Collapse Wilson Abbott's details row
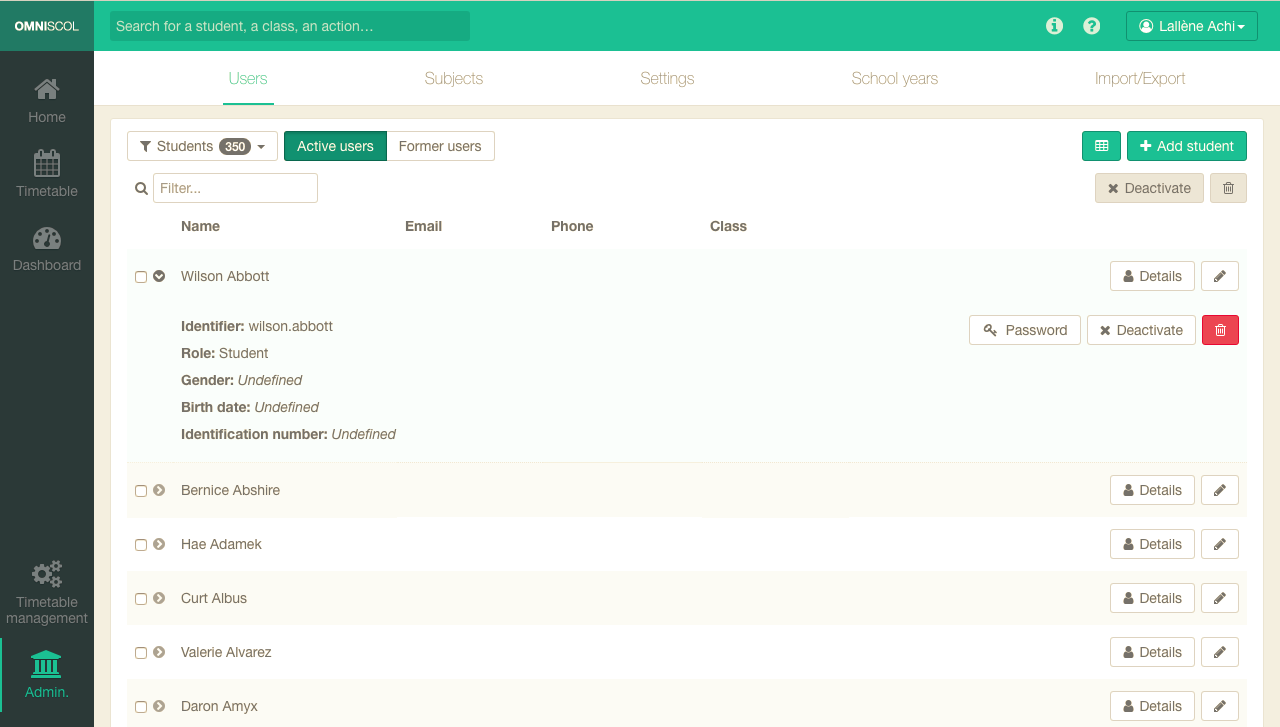Image resolution: width=1280 pixels, height=727 pixels. pyautogui.click(x=159, y=276)
